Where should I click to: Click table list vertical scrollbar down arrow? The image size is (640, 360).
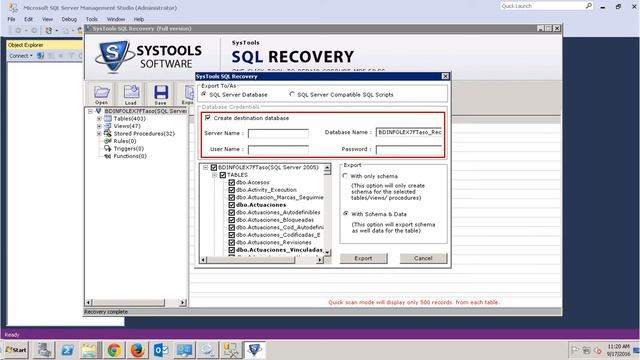coord(327,252)
